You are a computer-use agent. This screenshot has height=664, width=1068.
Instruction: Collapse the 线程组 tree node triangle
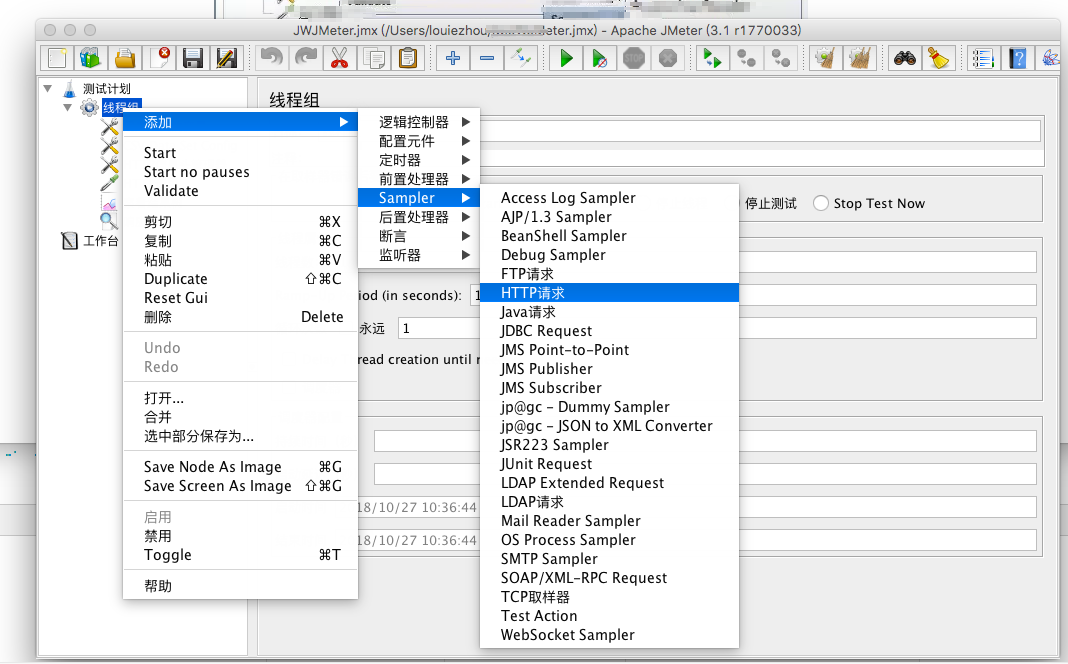click(x=67, y=108)
